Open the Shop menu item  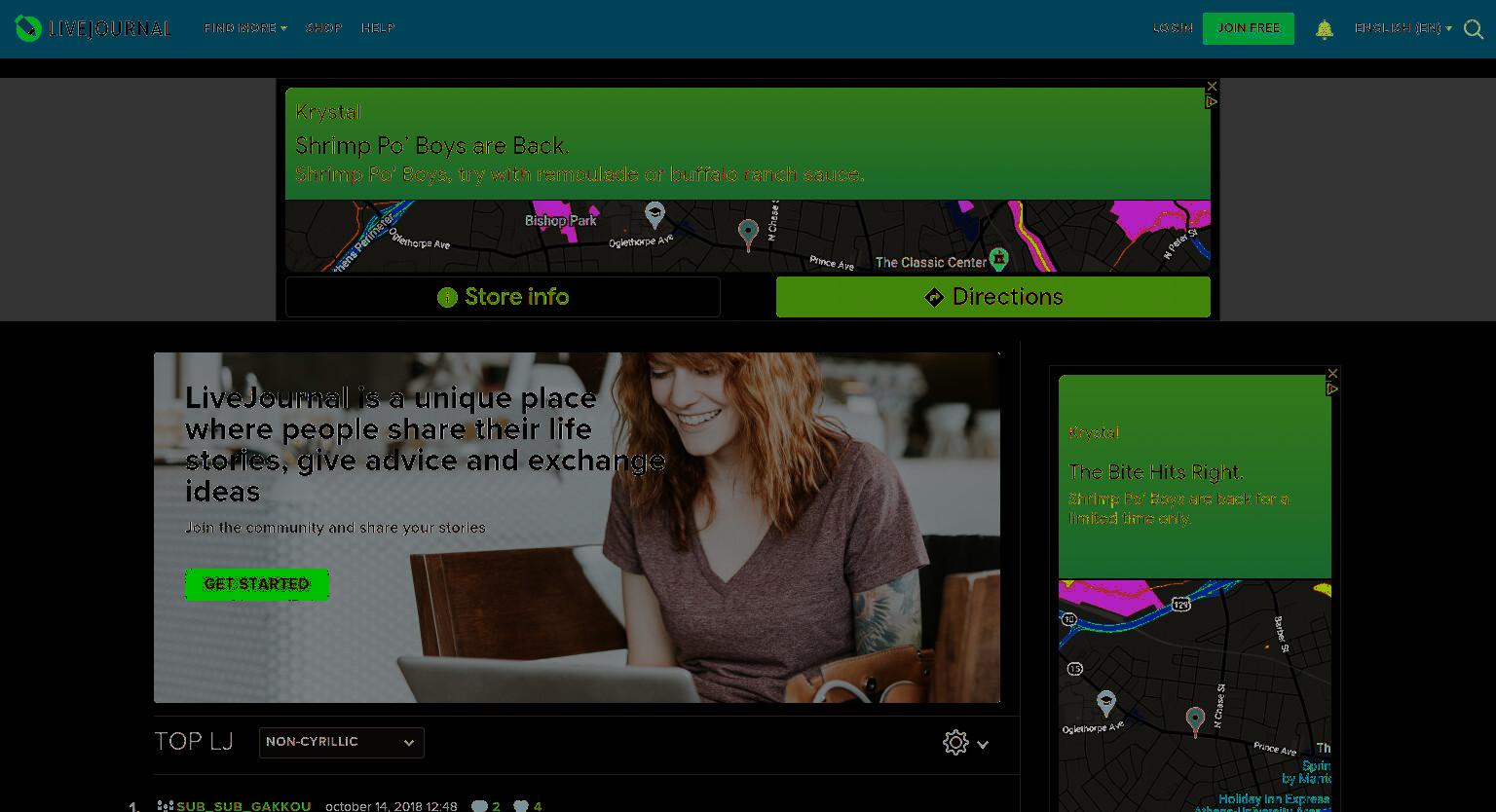pos(323,28)
